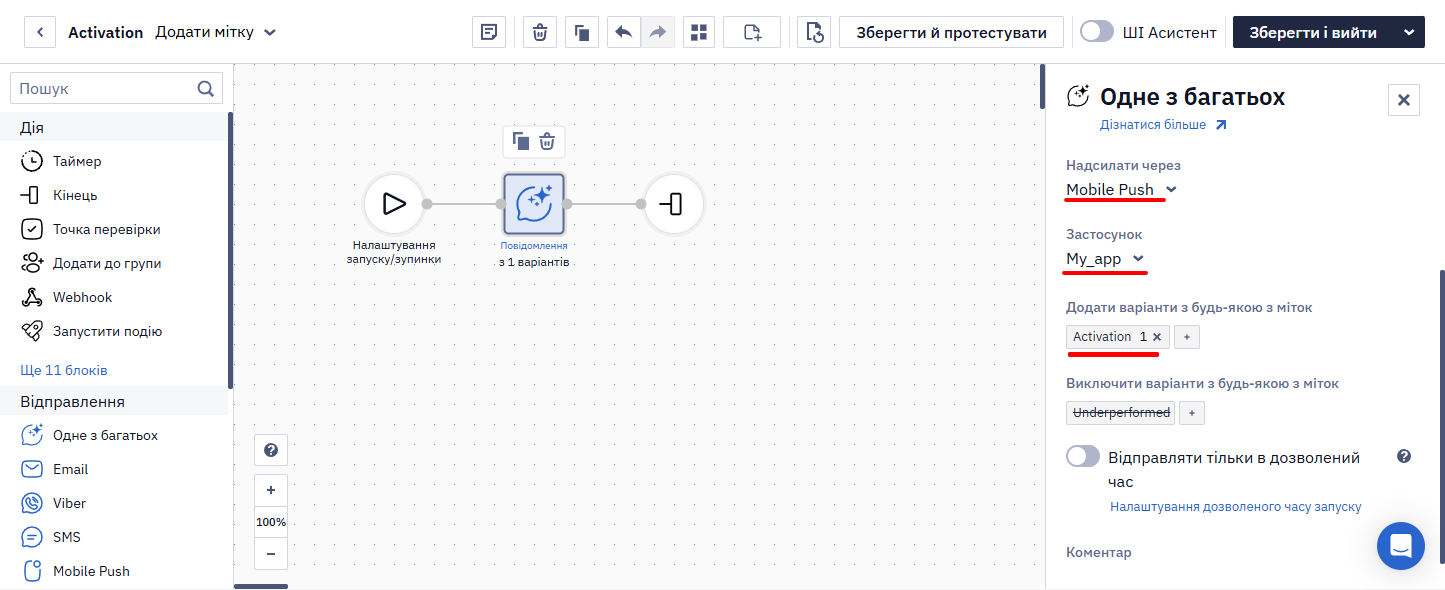Click the Пошук search field

click(x=116, y=89)
